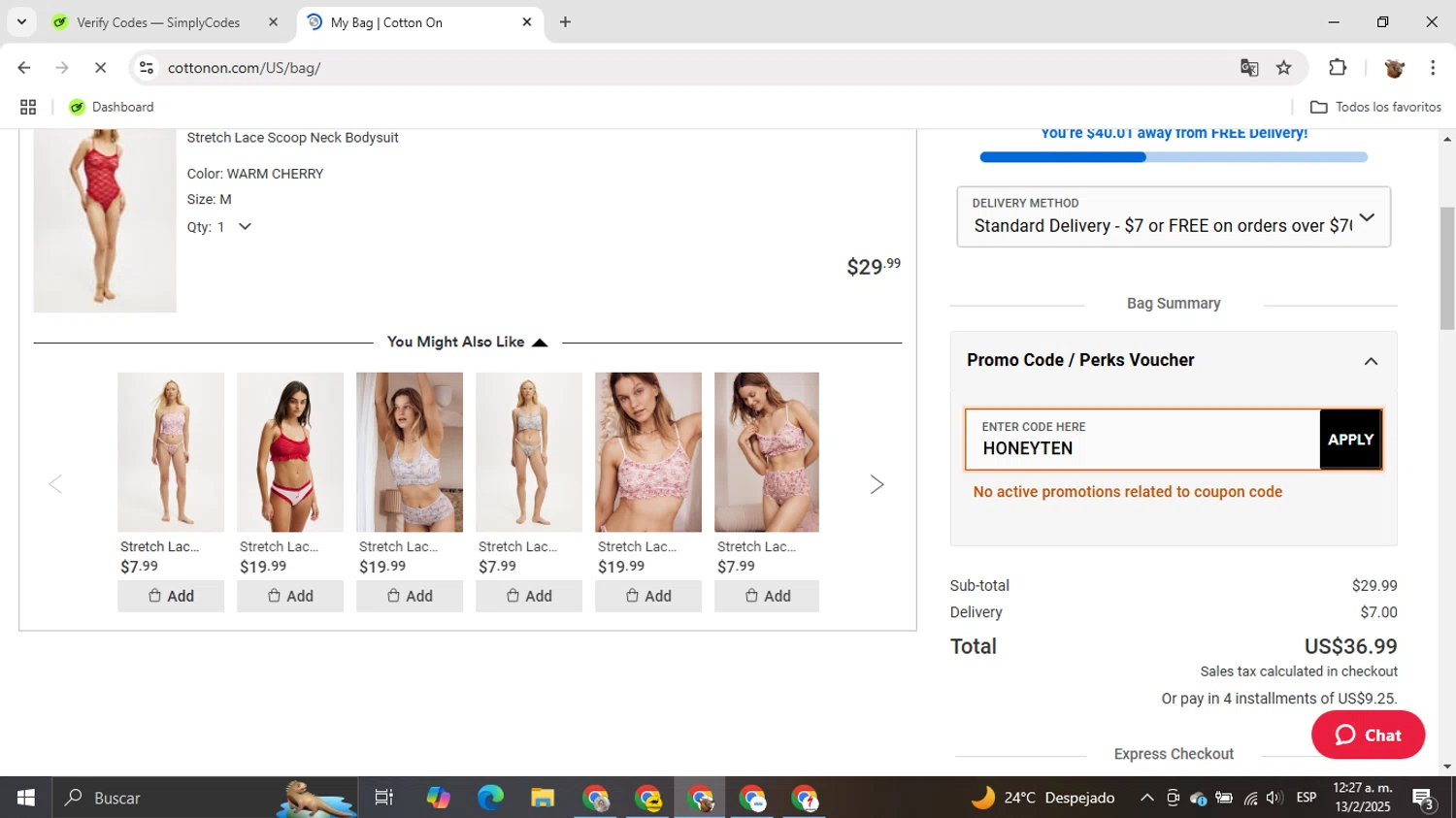View site information icon in address bar
Image resolution: width=1456 pixels, height=818 pixels.
147,68
